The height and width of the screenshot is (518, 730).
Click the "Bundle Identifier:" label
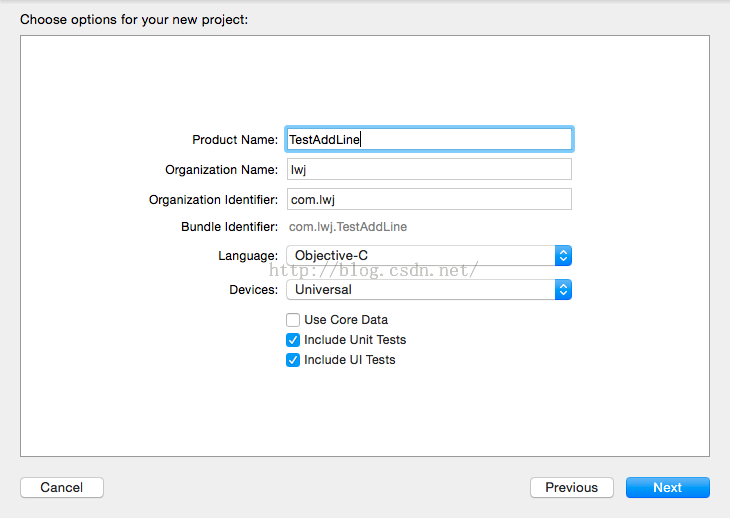pyautogui.click(x=229, y=227)
